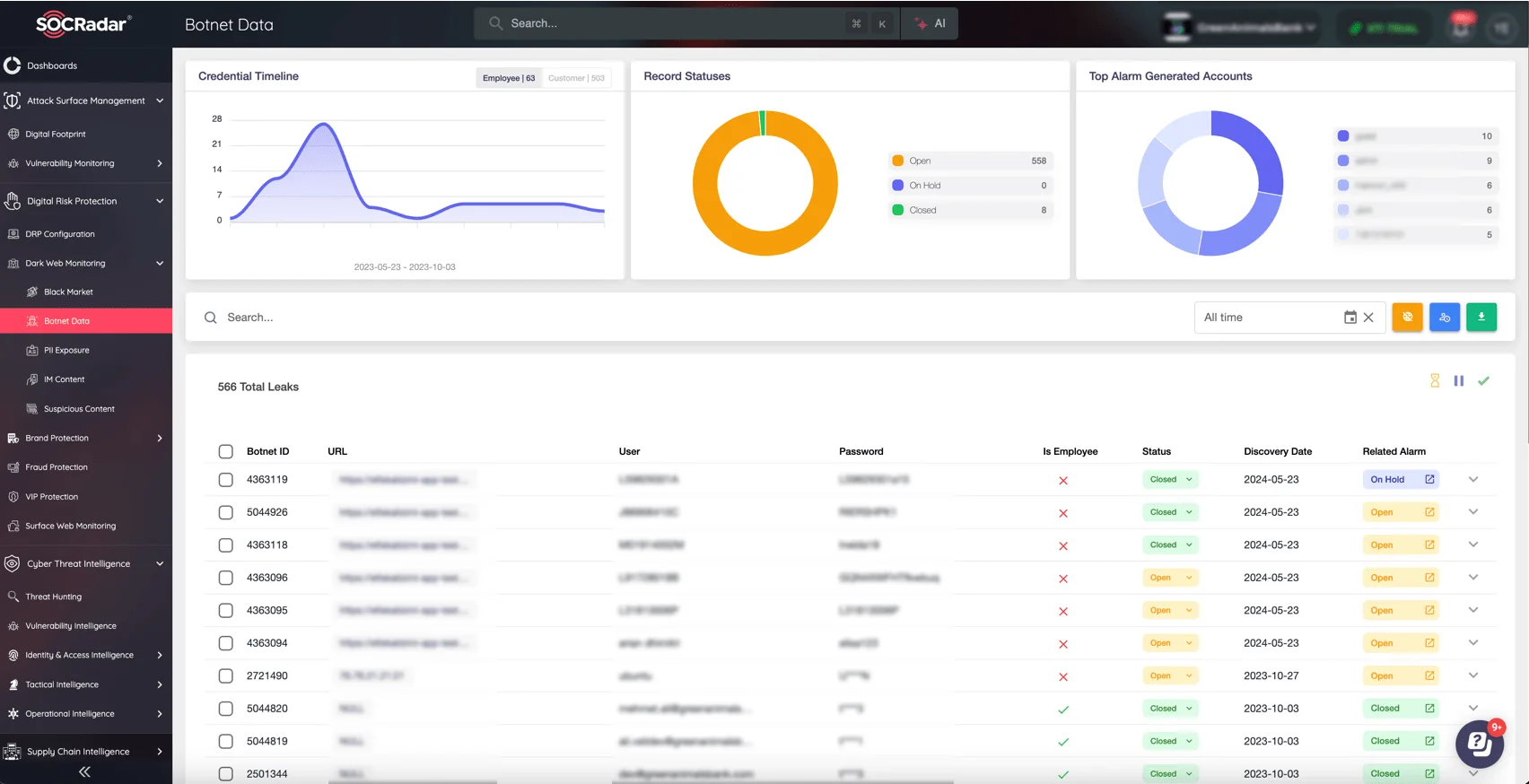Check the box for Botnet ID 5044820

coord(225,709)
